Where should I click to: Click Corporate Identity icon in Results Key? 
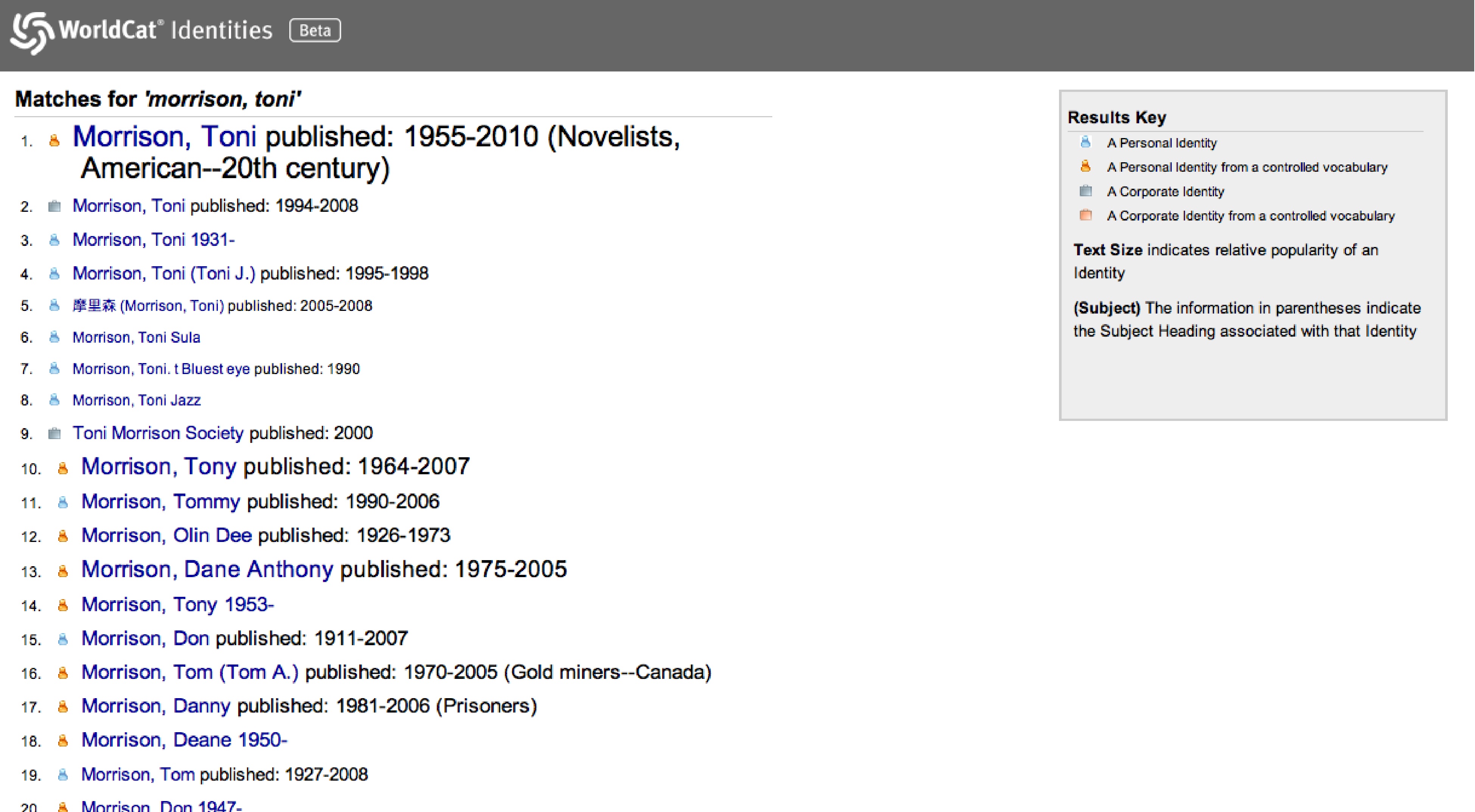1085,191
